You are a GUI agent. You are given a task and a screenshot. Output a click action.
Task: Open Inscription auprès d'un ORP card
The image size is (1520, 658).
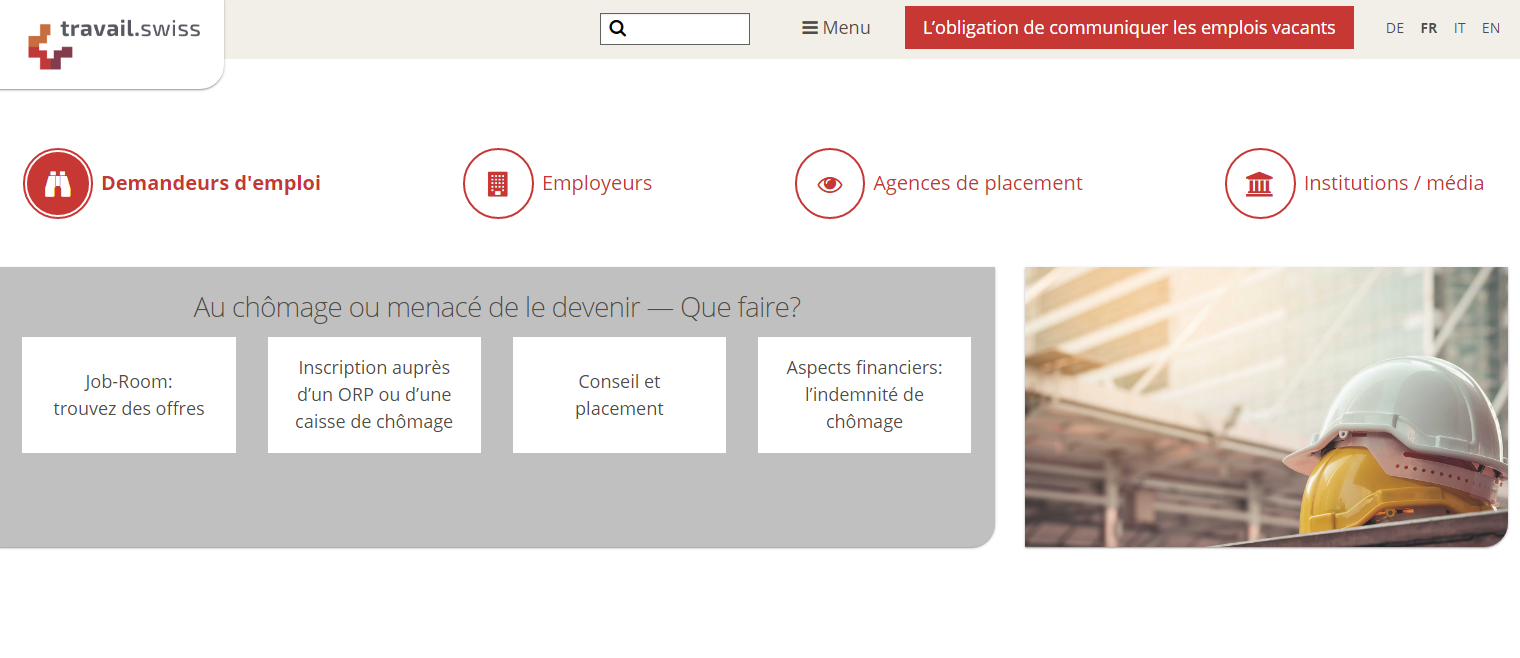click(x=374, y=394)
